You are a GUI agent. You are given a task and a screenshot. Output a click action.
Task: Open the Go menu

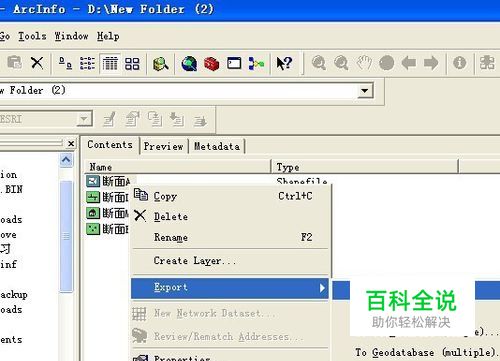(5, 36)
